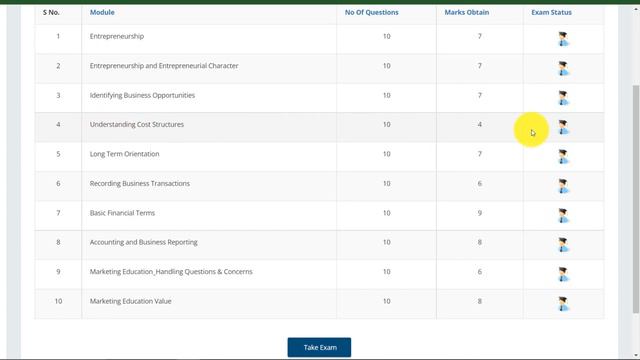Click the No Of Questions column header
640x360 pixels.
click(371, 12)
